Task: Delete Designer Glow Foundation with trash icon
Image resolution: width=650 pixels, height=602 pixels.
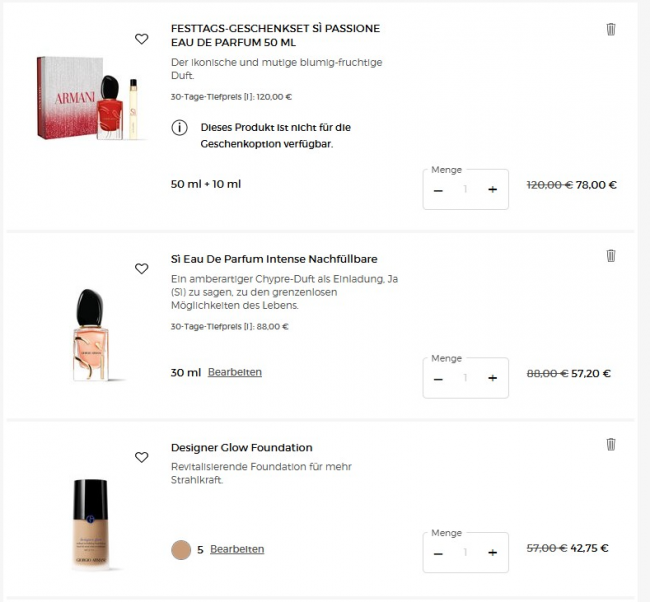Action: click(x=611, y=444)
